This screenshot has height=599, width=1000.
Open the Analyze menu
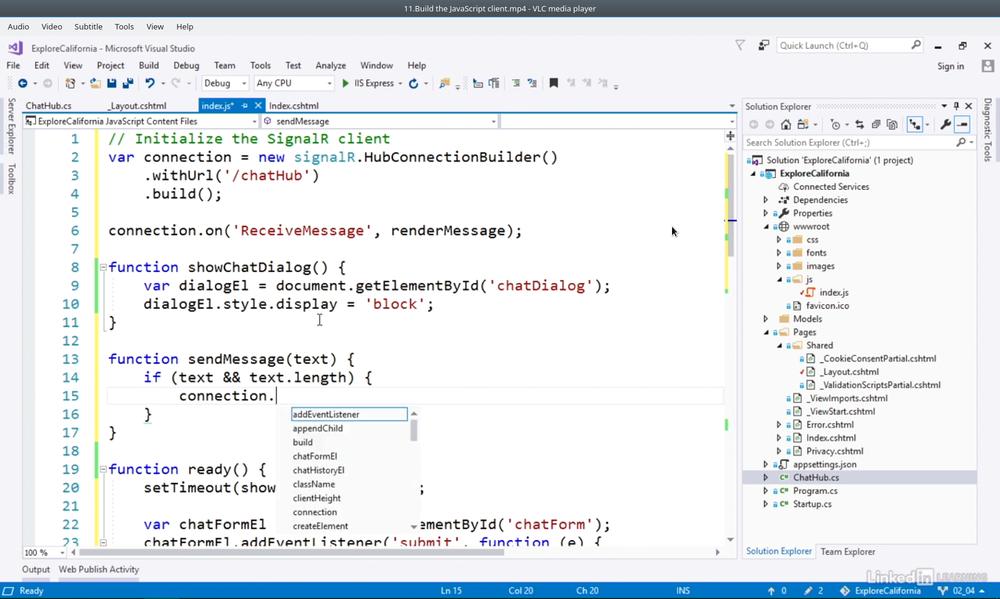330,66
